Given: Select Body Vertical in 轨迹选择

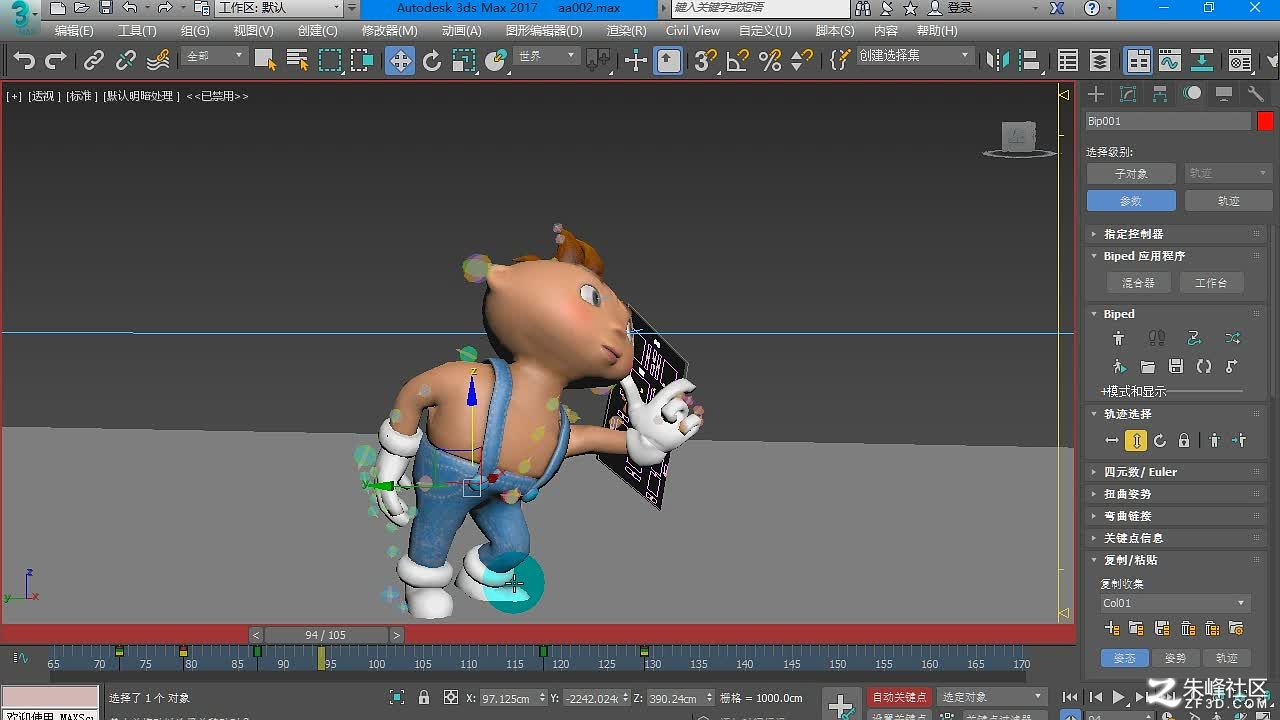Looking at the screenshot, I should coord(1136,441).
